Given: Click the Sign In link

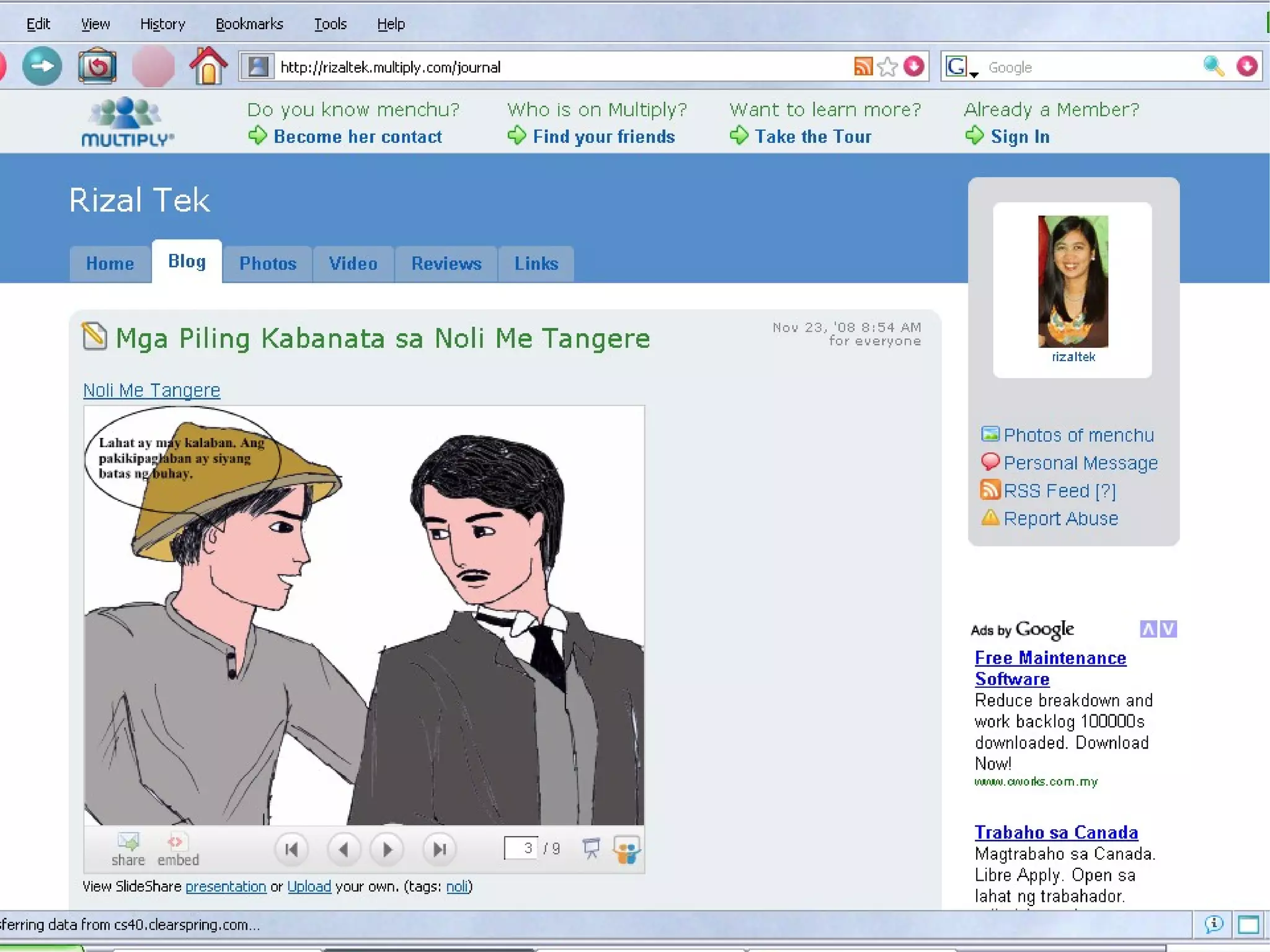Looking at the screenshot, I should tap(1019, 136).
